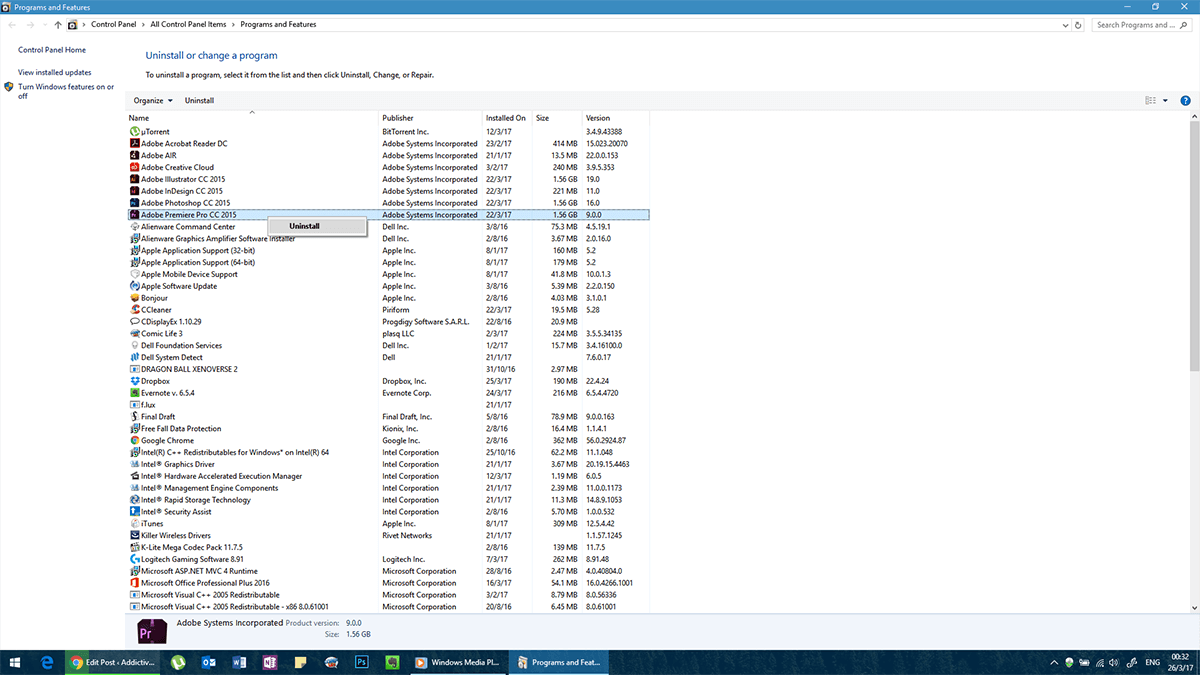
Task: Click the Final Draft program icon
Action: [134, 417]
